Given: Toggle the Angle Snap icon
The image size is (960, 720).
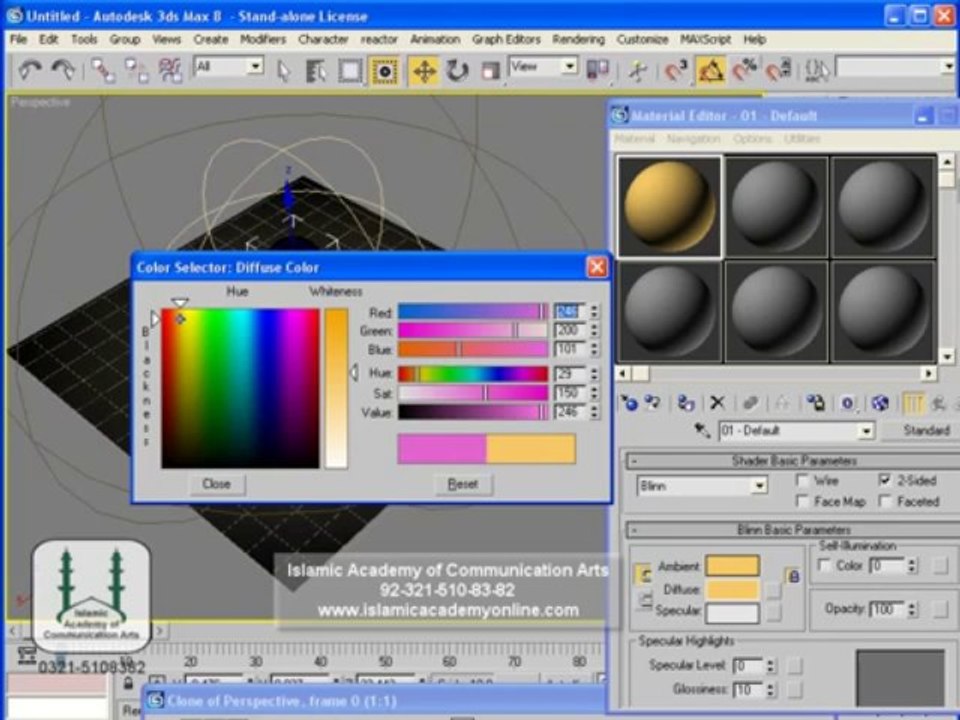Looking at the screenshot, I should 711,71.
